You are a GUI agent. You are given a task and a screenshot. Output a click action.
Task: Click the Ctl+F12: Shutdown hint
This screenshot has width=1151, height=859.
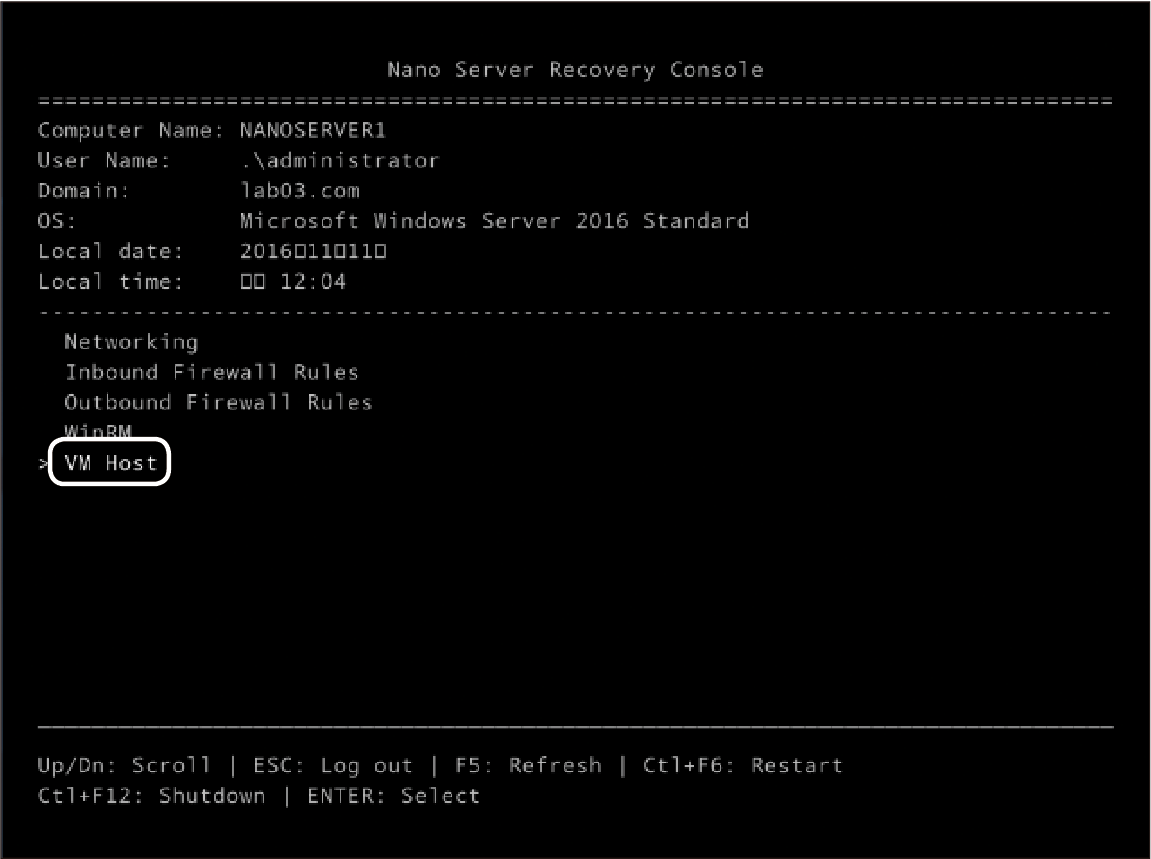pos(151,796)
